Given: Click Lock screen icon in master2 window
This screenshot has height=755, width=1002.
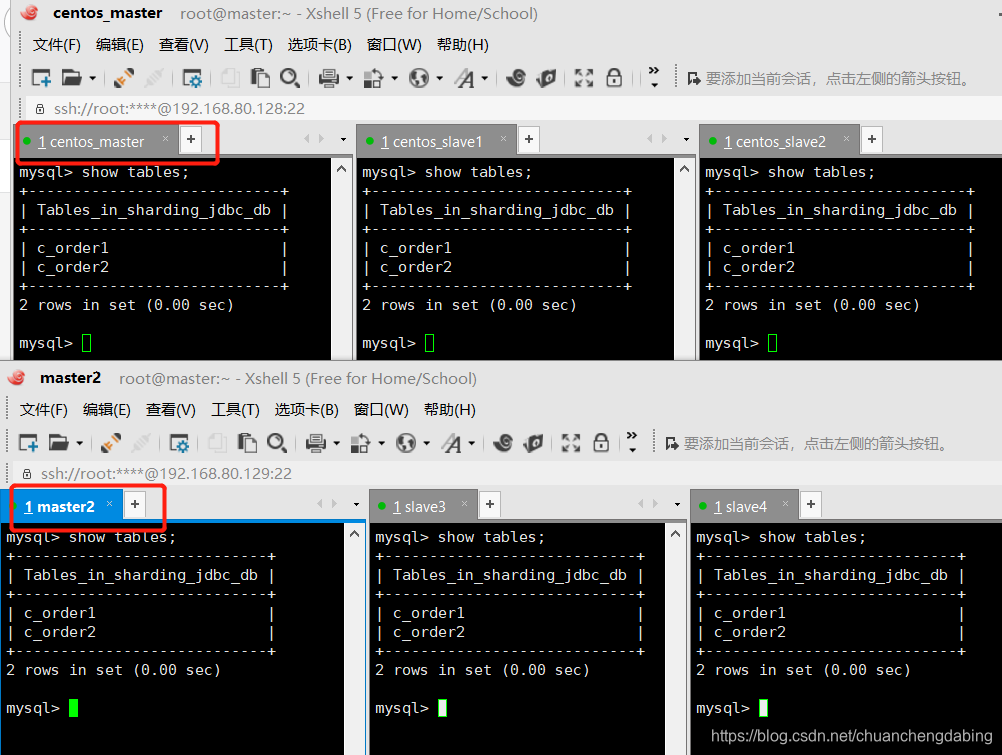Looking at the screenshot, I should tap(601, 443).
